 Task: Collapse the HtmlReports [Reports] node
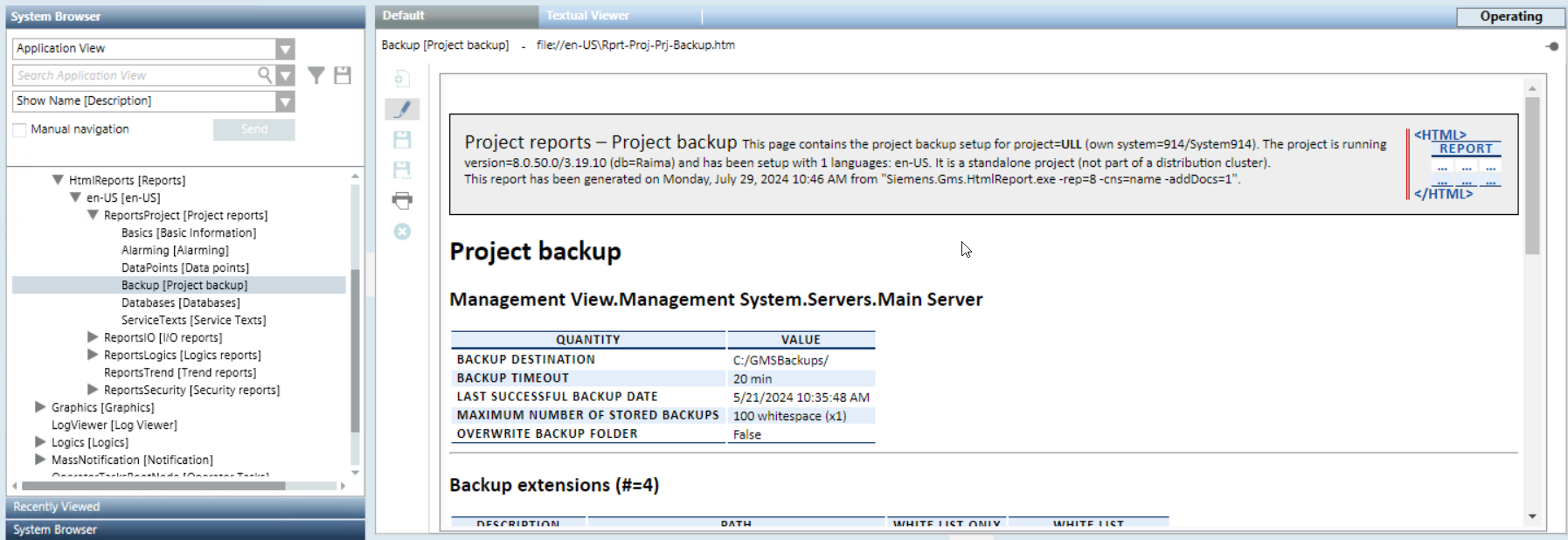coord(58,180)
